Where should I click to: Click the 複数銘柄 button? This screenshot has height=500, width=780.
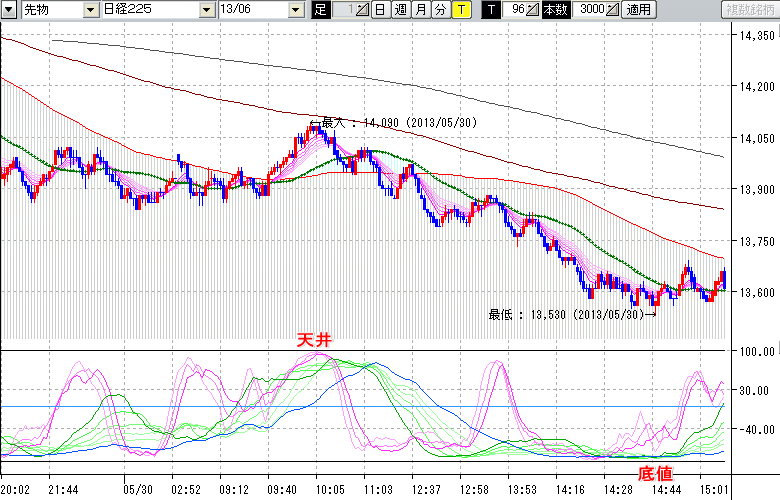pyautogui.click(x=750, y=10)
